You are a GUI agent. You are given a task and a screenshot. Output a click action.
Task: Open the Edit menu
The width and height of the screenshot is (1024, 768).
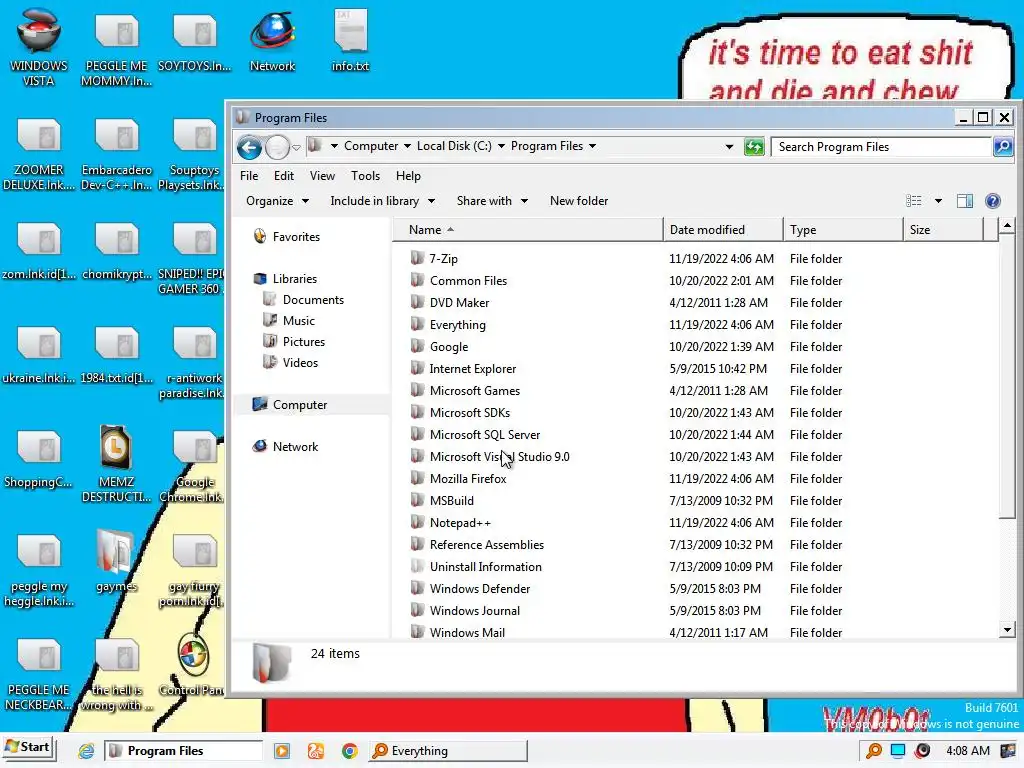tap(283, 176)
